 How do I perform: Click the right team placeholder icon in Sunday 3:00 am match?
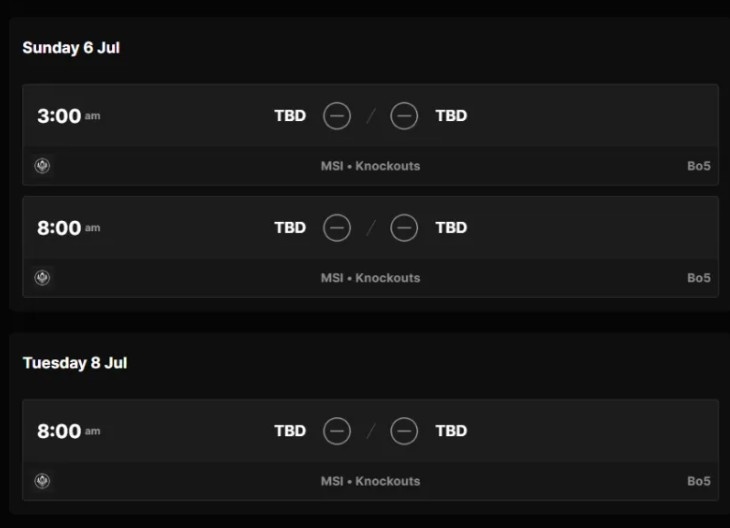click(x=404, y=116)
